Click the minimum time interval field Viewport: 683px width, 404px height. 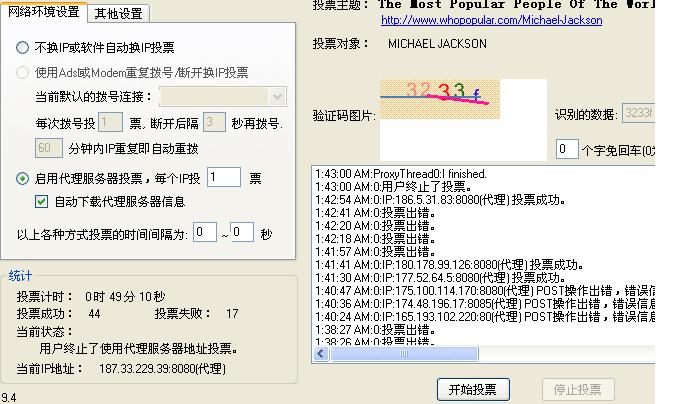click(x=204, y=233)
